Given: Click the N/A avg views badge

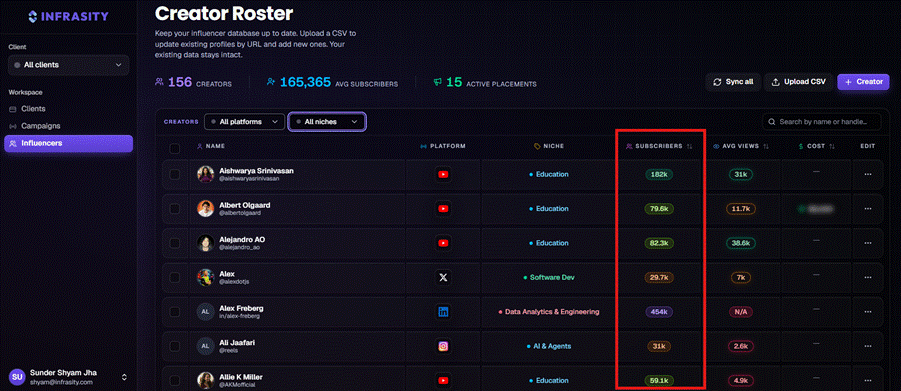Looking at the screenshot, I should pos(740,312).
